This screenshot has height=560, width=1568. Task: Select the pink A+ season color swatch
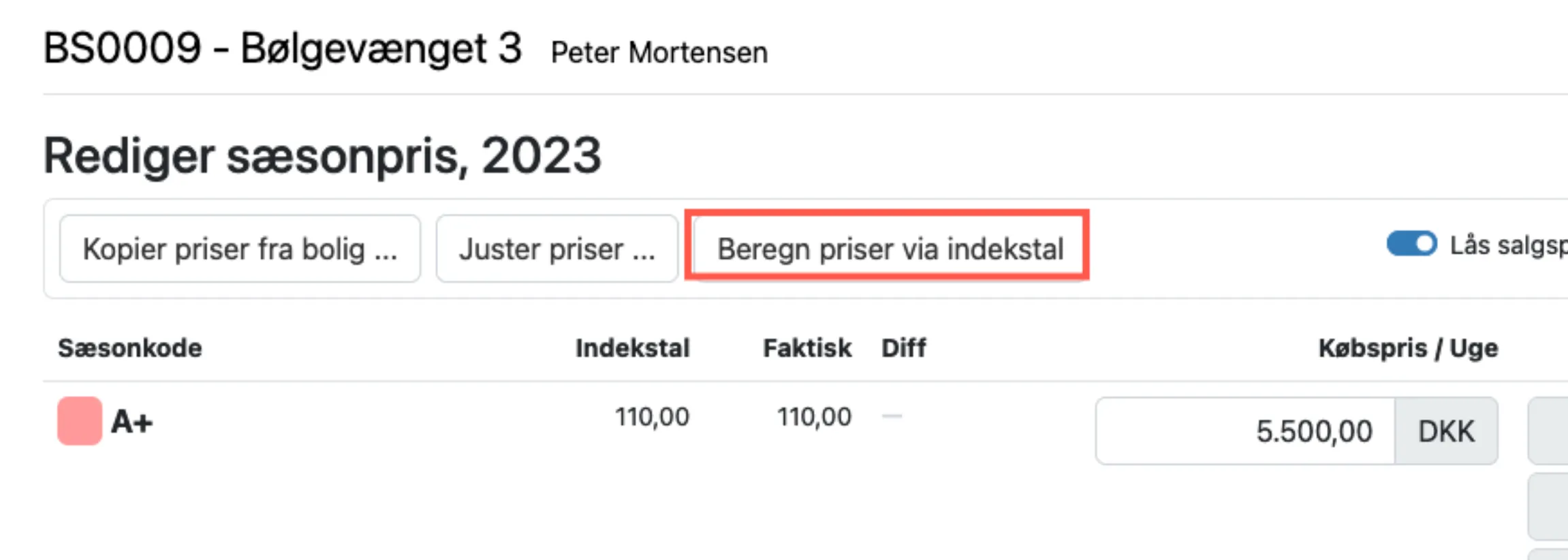(79, 422)
